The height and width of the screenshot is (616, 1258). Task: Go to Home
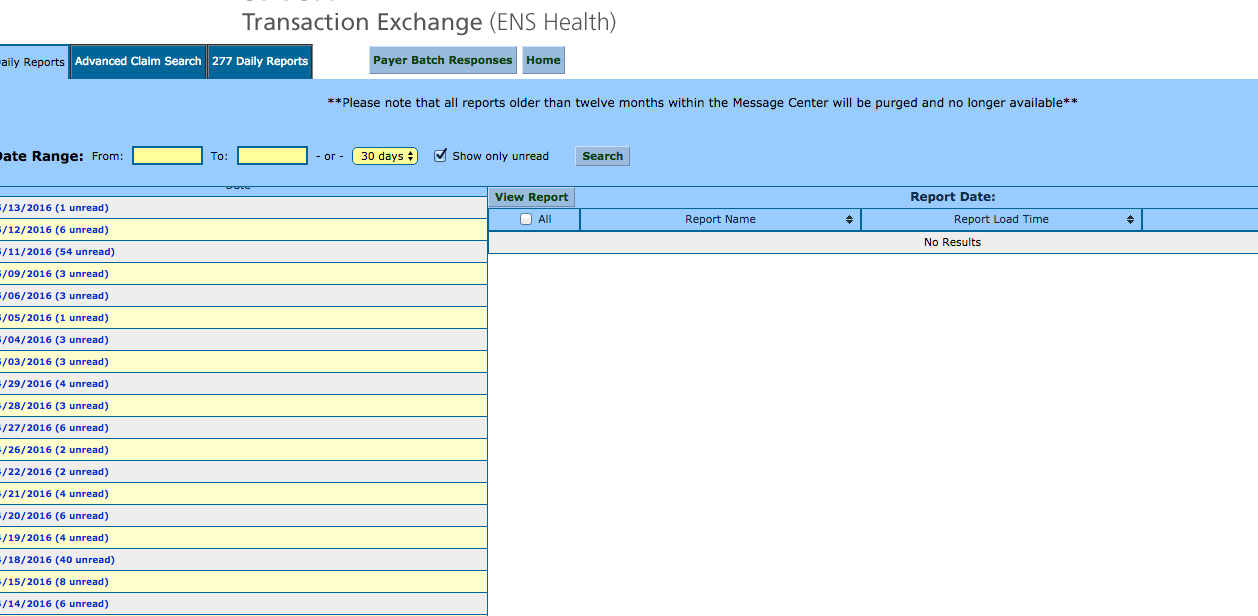(x=543, y=60)
